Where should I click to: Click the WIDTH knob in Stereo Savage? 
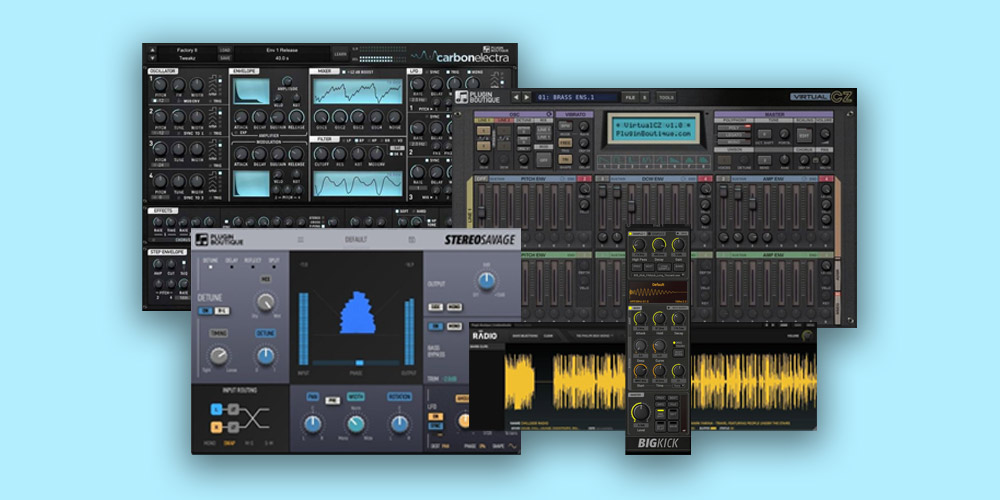[356, 423]
